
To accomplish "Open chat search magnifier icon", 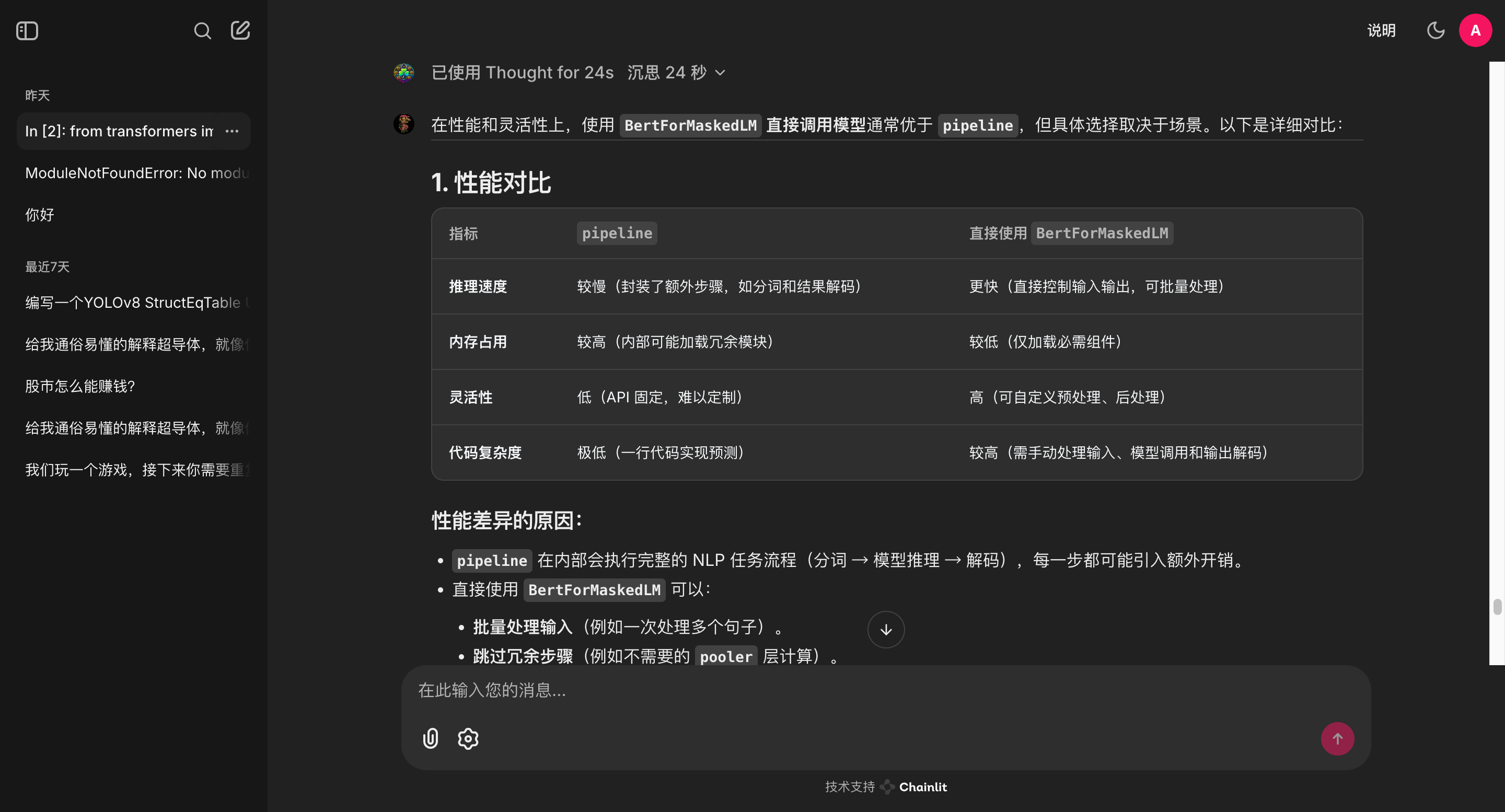I will pyautogui.click(x=202, y=30).
